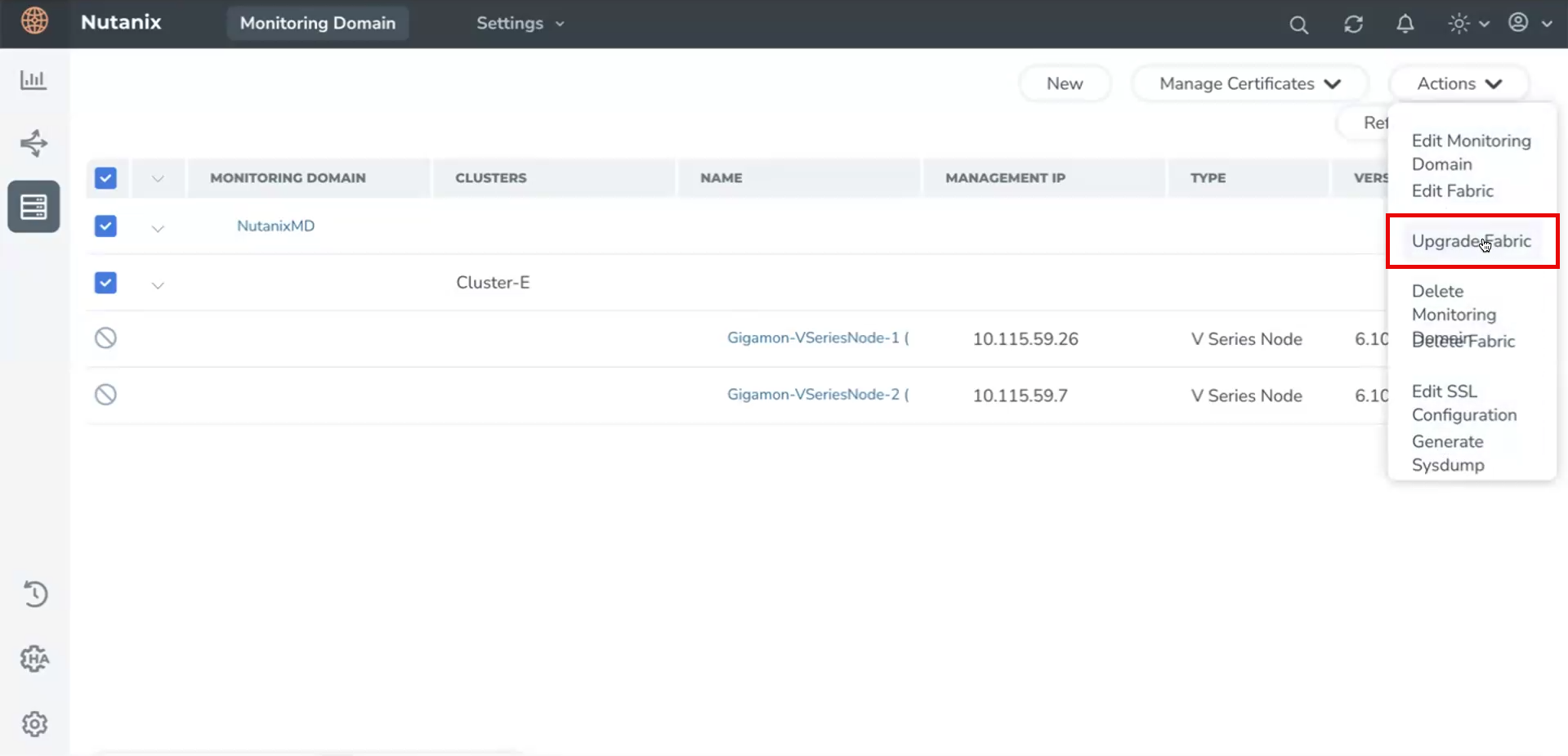
Task: Open the dashboard chart icon in sidebar
Action: click(34, 80)
